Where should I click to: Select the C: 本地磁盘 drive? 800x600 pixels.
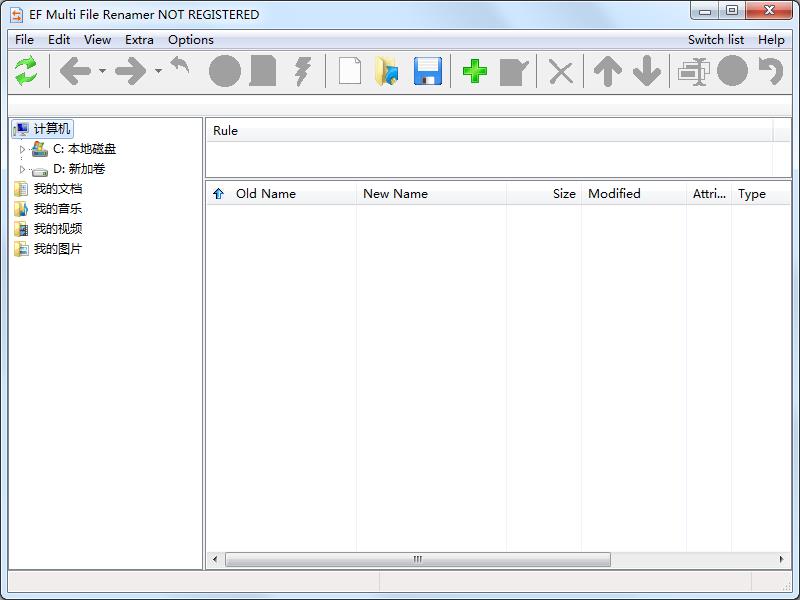(x=84, y=149)
